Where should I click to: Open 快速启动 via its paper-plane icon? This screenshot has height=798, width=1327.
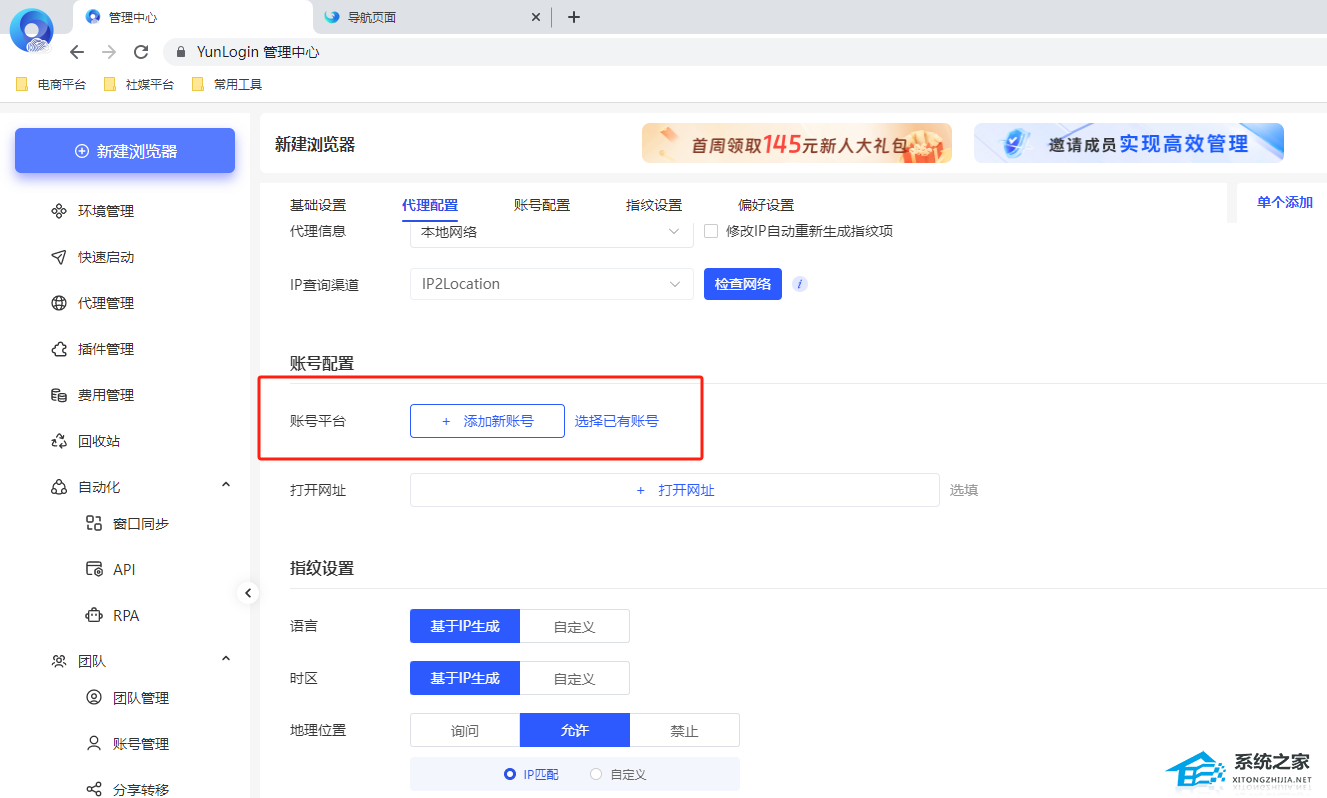click(59, 257)
